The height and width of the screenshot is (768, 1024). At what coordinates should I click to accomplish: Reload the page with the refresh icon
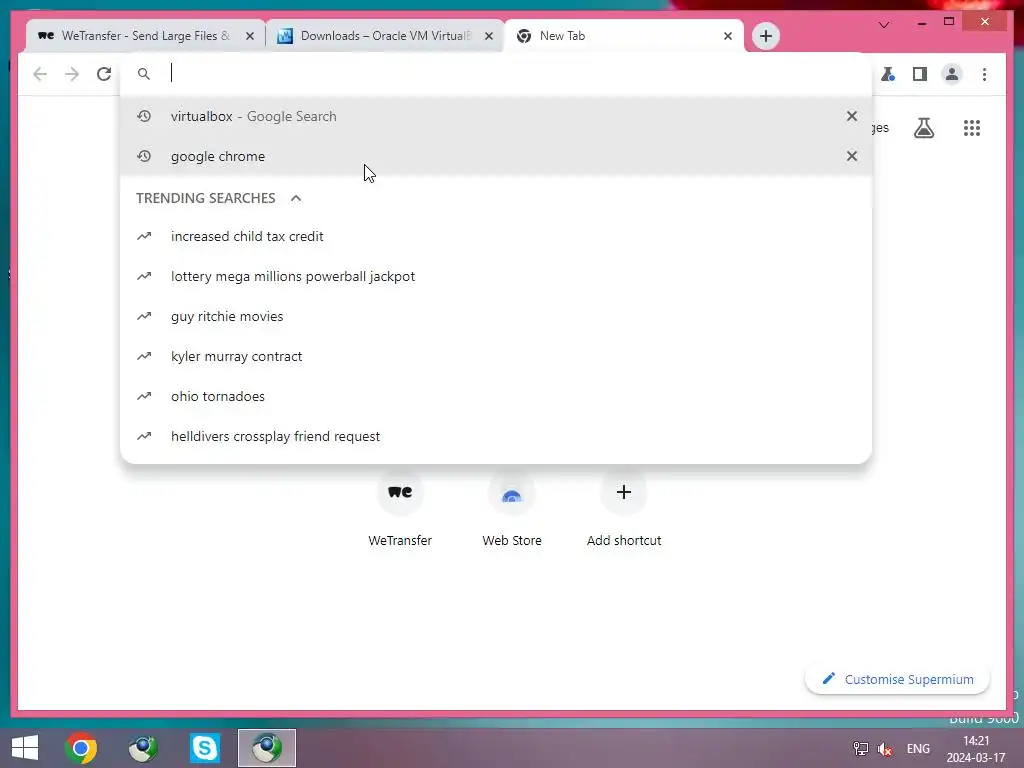104,74
